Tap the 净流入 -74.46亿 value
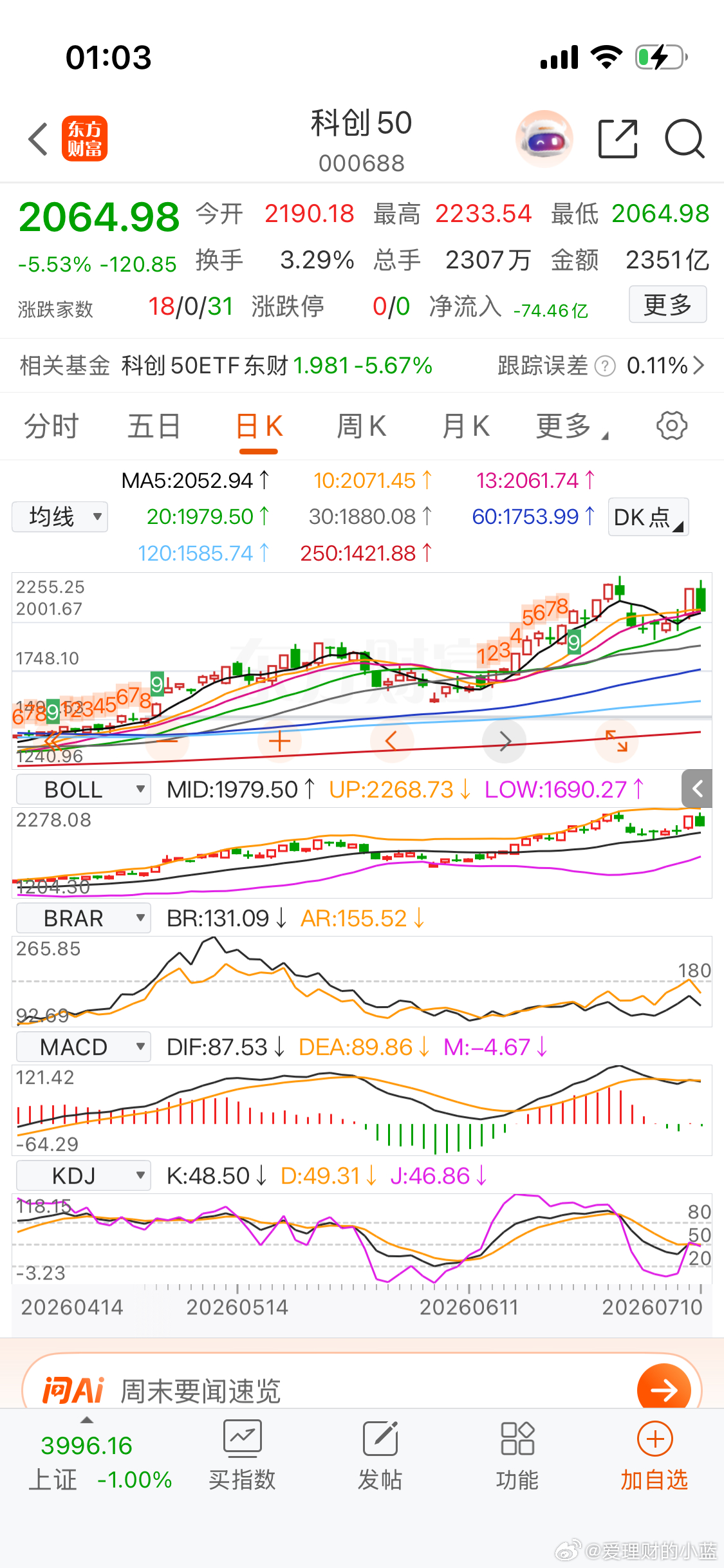The image size is (724, 1568). tap(509, 308)
